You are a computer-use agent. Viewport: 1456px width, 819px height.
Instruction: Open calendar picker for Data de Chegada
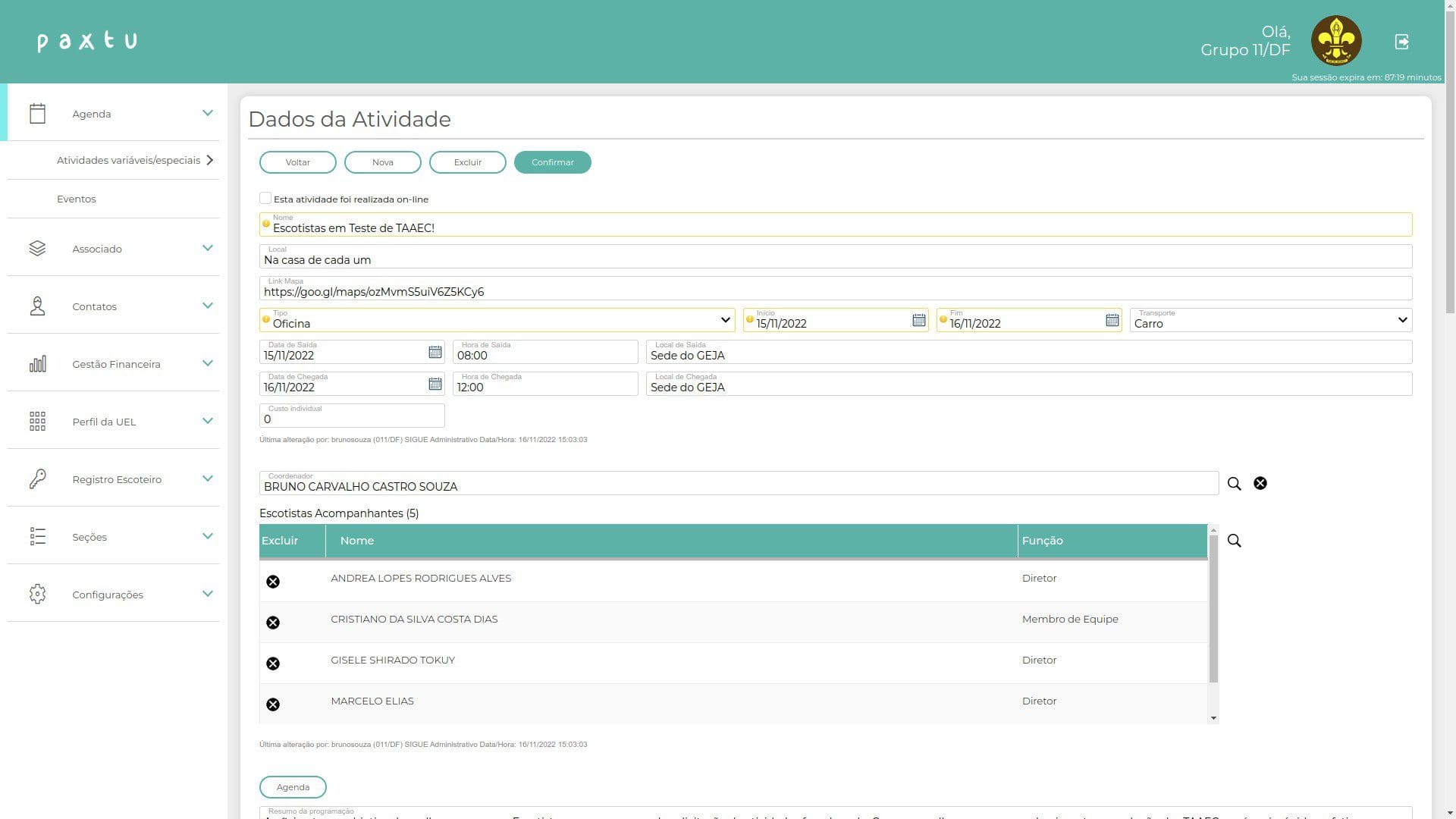pos(435,384)
